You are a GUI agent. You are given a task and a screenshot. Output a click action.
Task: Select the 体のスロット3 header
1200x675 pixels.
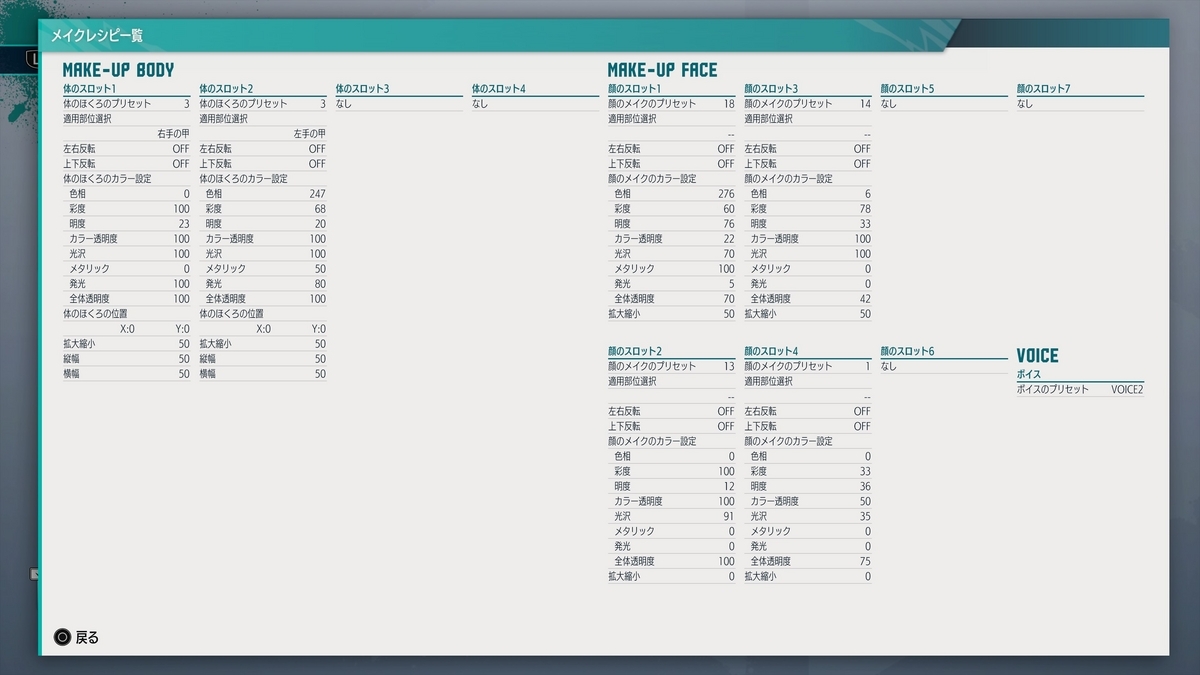363,89
